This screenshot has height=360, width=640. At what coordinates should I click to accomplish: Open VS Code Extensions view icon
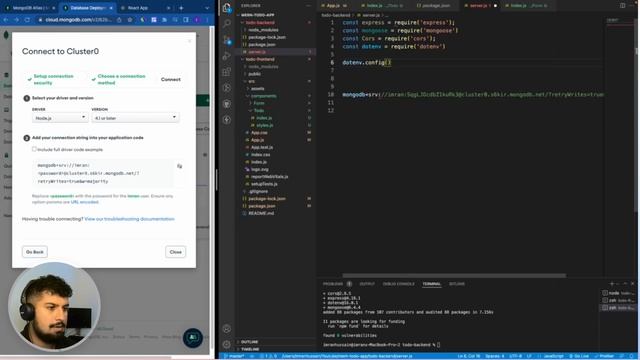pyautogui.click(x=227, y=72)
